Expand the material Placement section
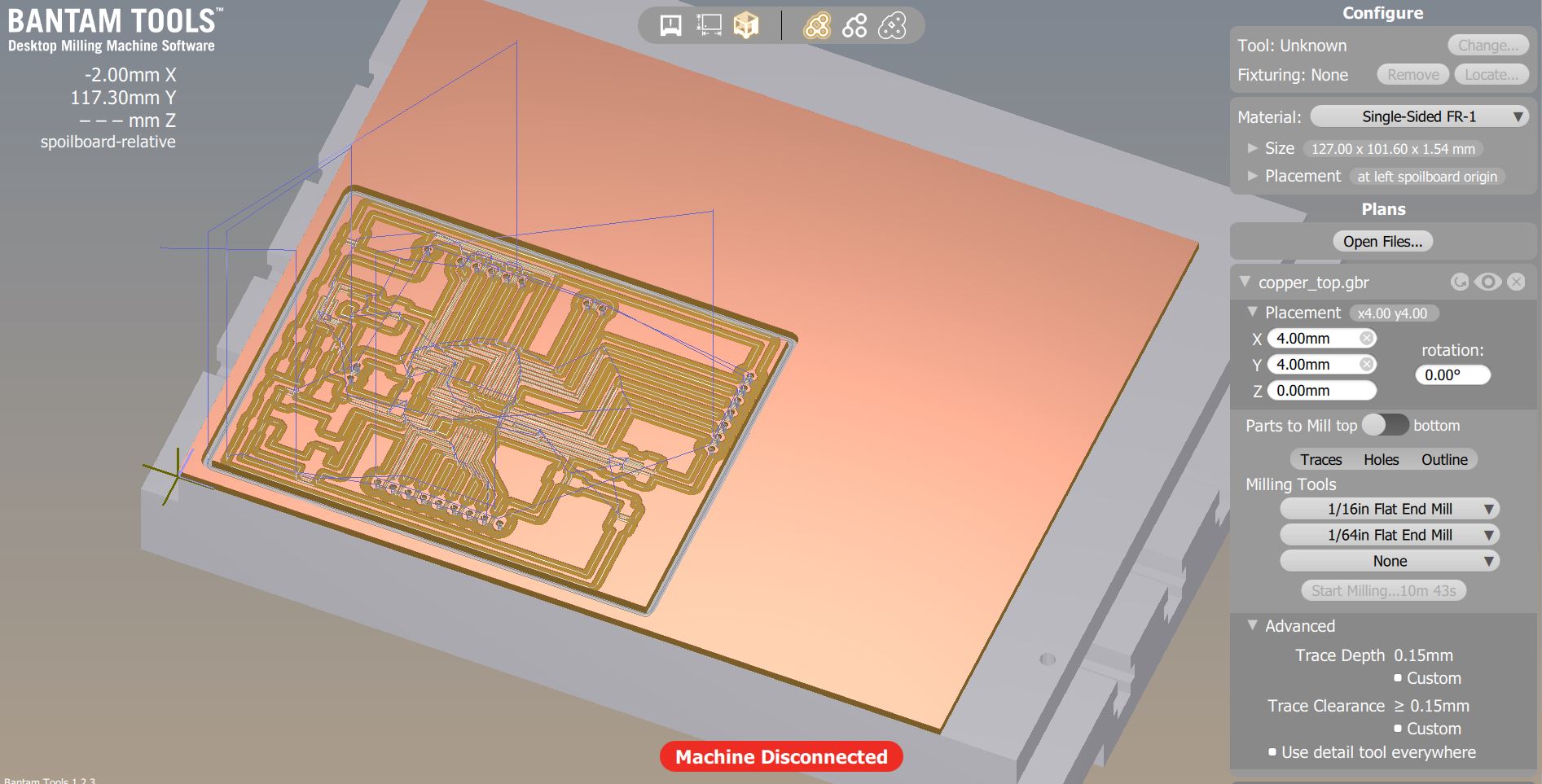 1253,176
